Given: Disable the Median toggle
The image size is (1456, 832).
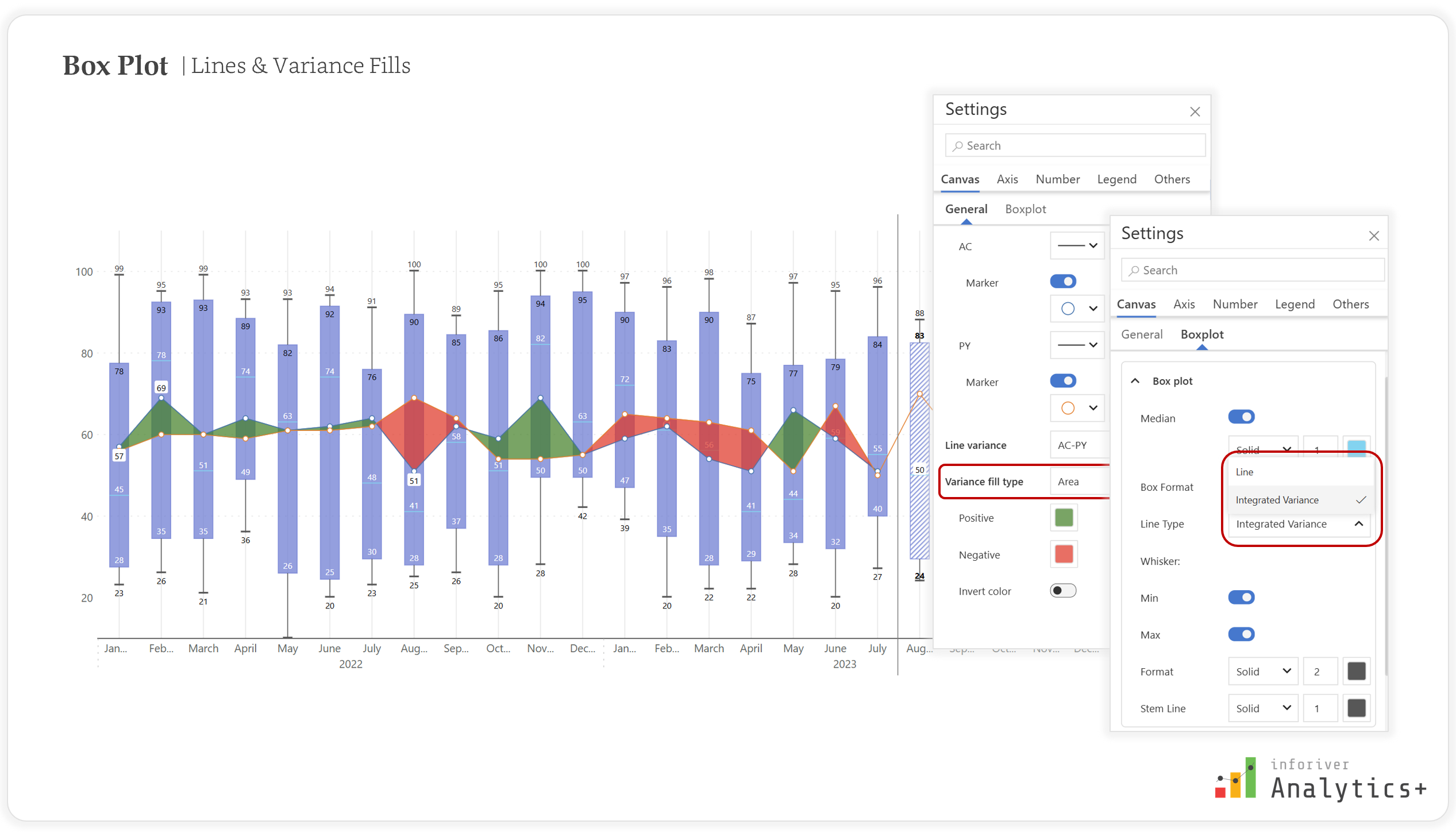Looking at the screenshot, I should click(1241, 417).
